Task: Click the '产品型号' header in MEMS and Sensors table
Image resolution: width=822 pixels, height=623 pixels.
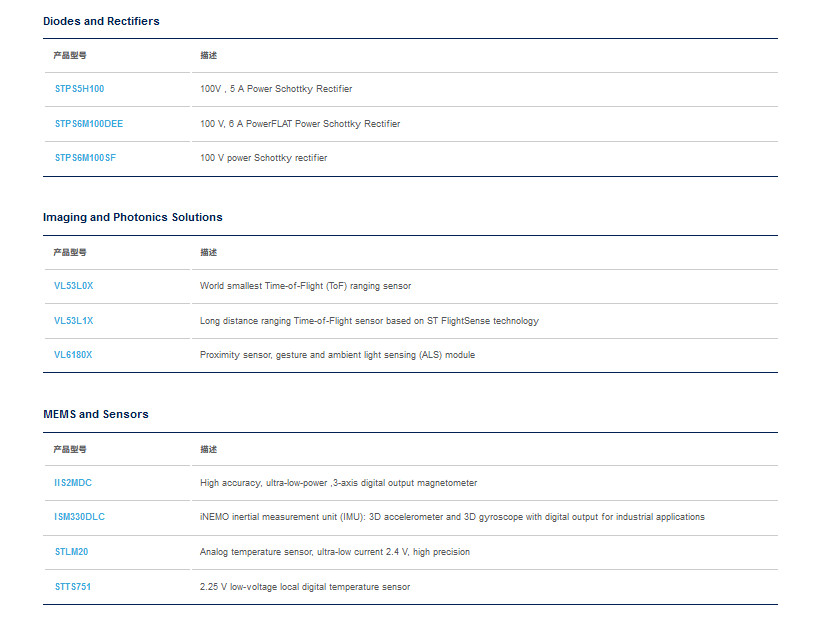Action: 70,449
